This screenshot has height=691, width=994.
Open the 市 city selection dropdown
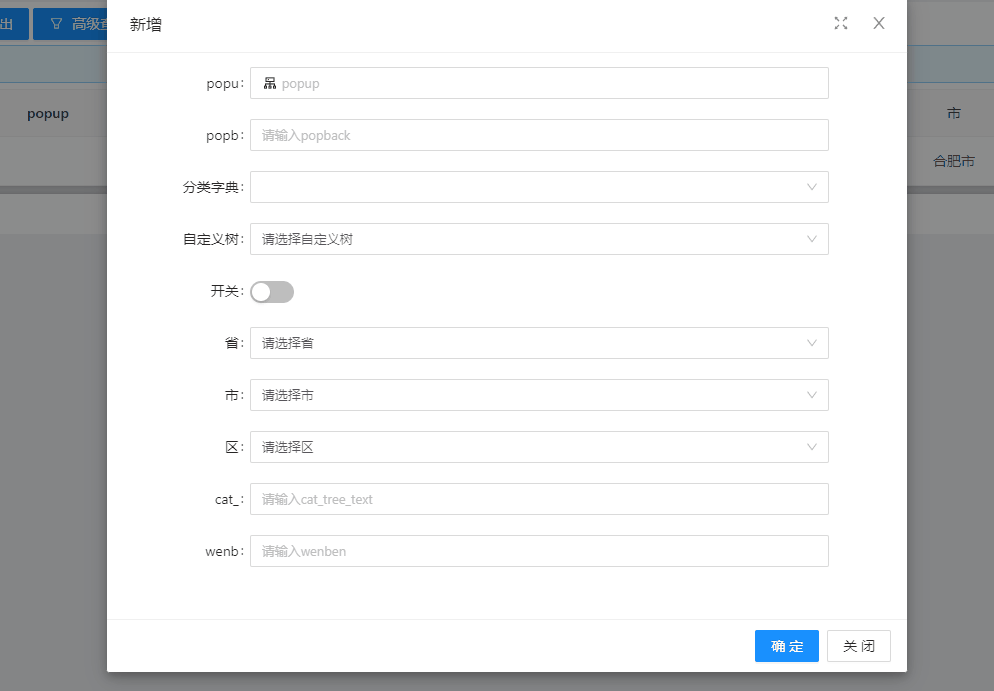click(x=539, y=395)
